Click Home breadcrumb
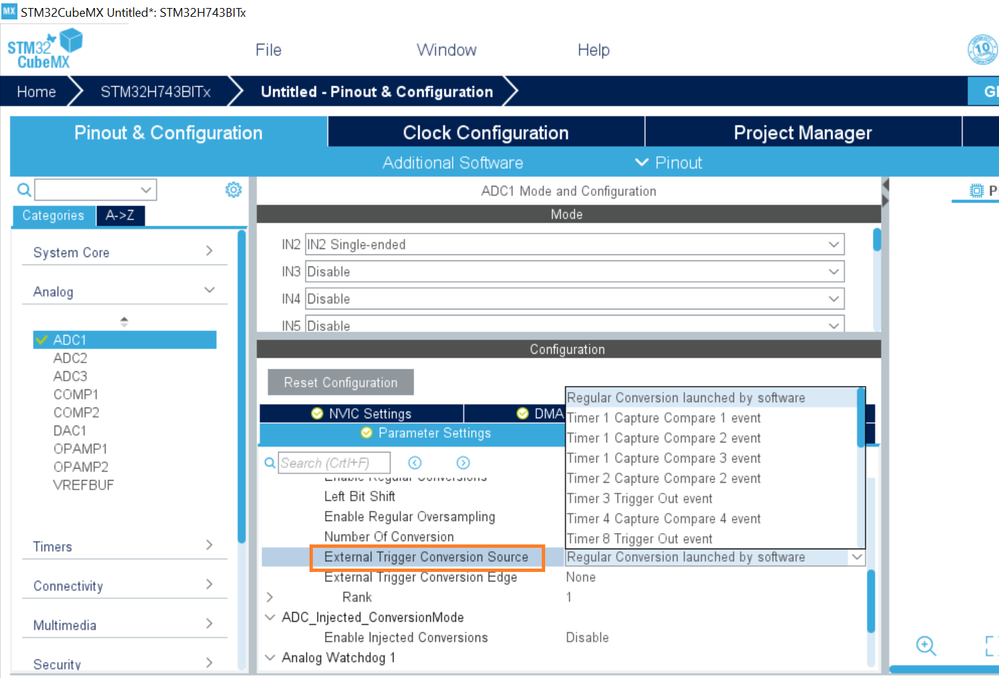This screenshot has width=999, height=678. [36, 92]
